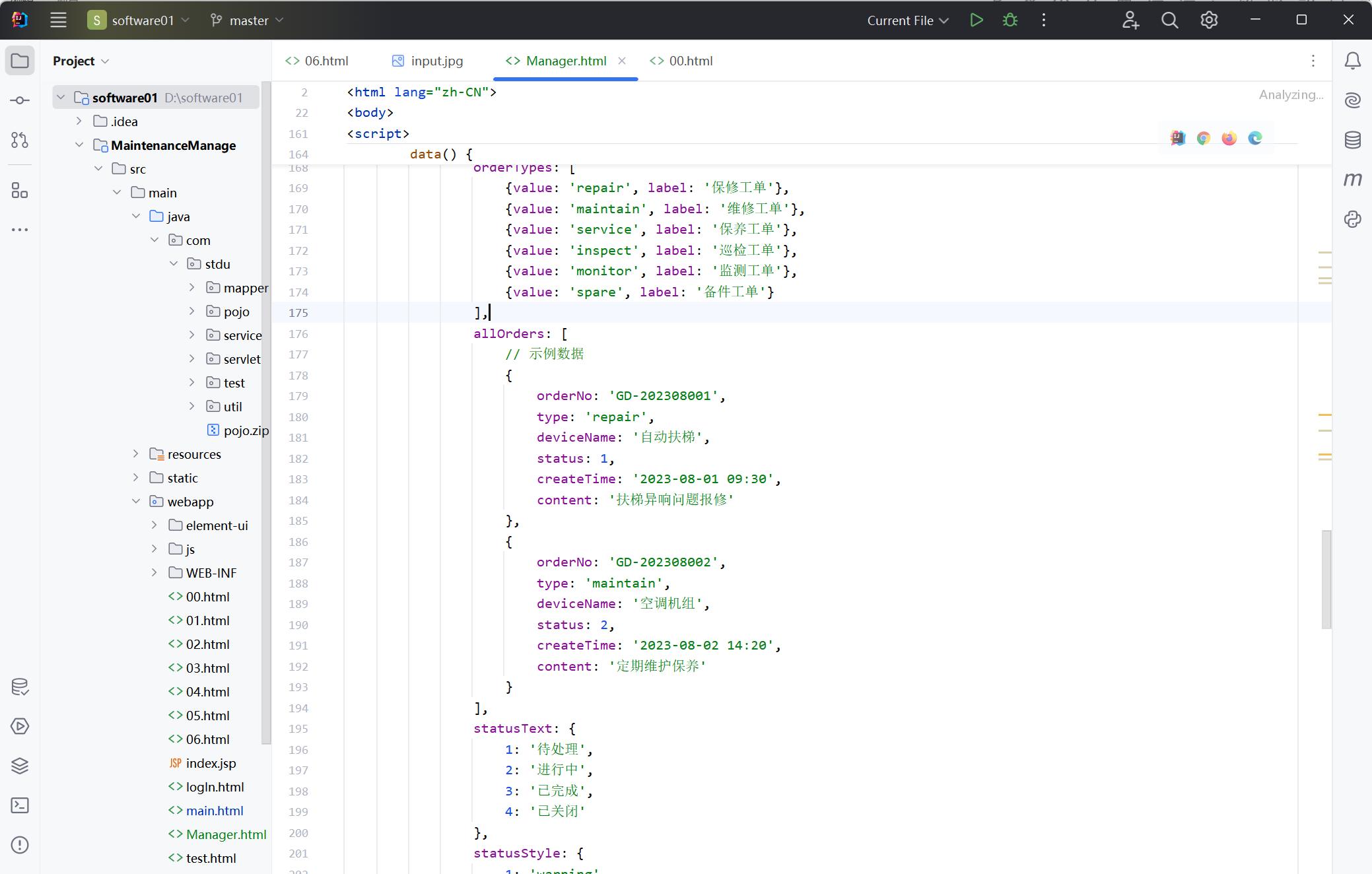Open the Problems tool window
The image size is (1372, 874).
pos(20,845)
